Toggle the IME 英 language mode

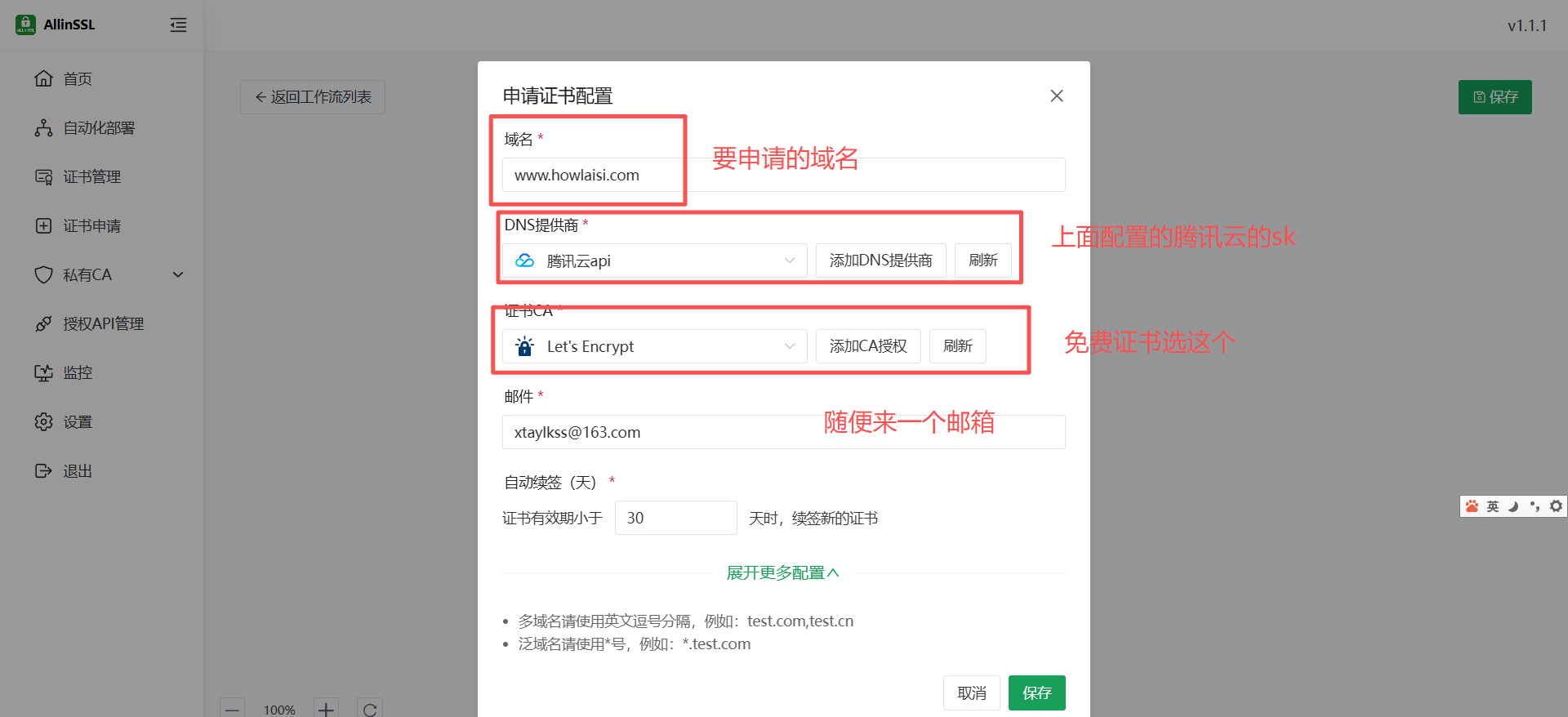pyautogui.click(x=1493, y=506)
